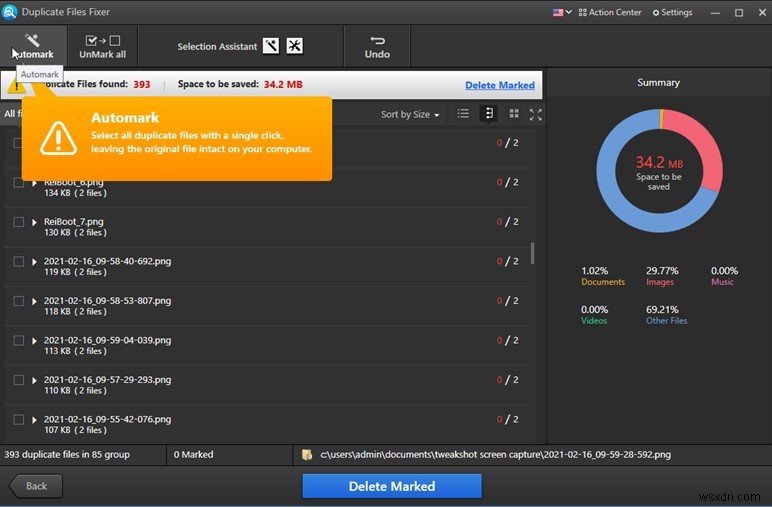
Task: Open Action Center
Action: click(x=610, y=12)
